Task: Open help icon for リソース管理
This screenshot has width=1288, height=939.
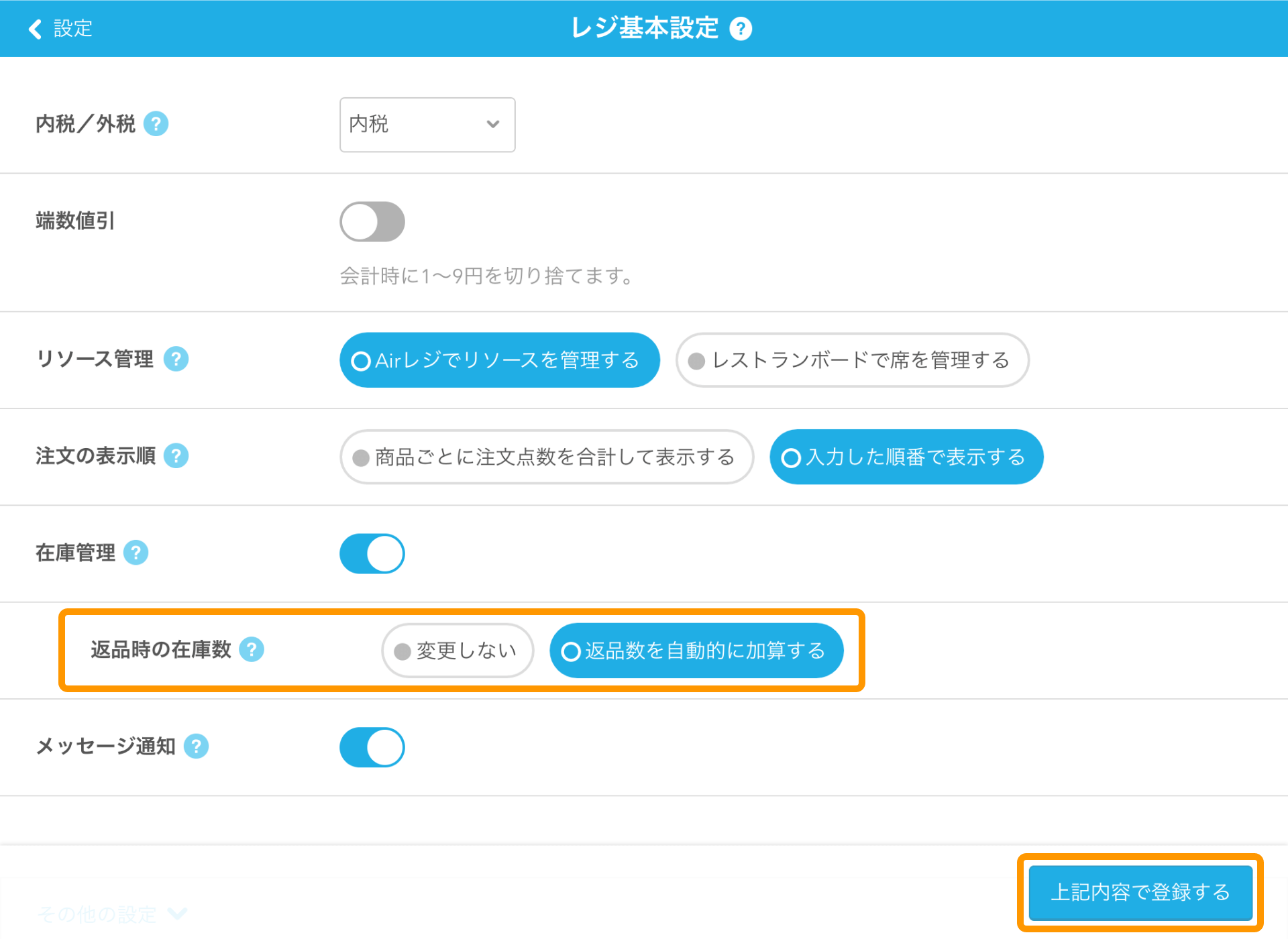Action: 176,359
